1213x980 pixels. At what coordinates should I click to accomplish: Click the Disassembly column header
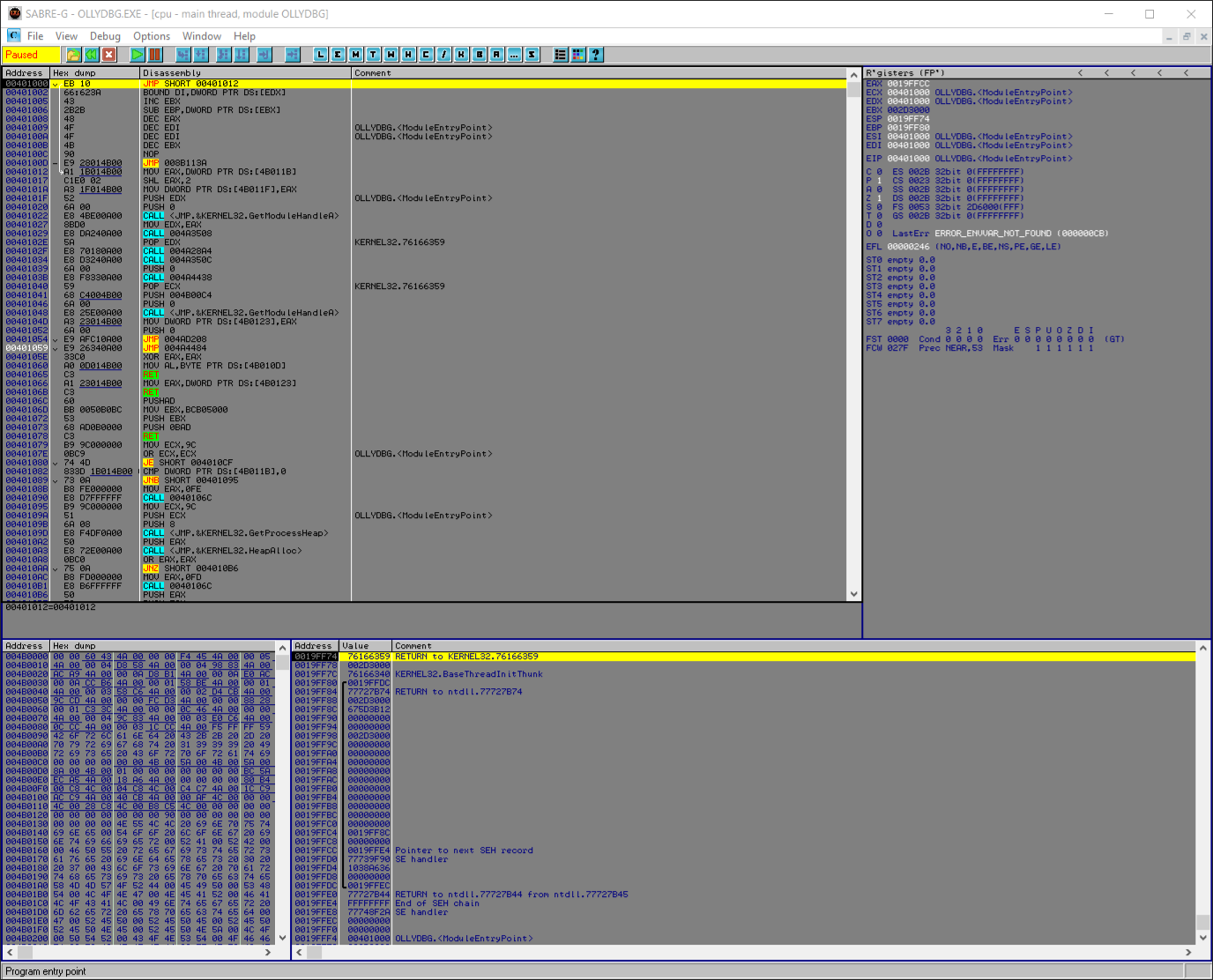245,73
